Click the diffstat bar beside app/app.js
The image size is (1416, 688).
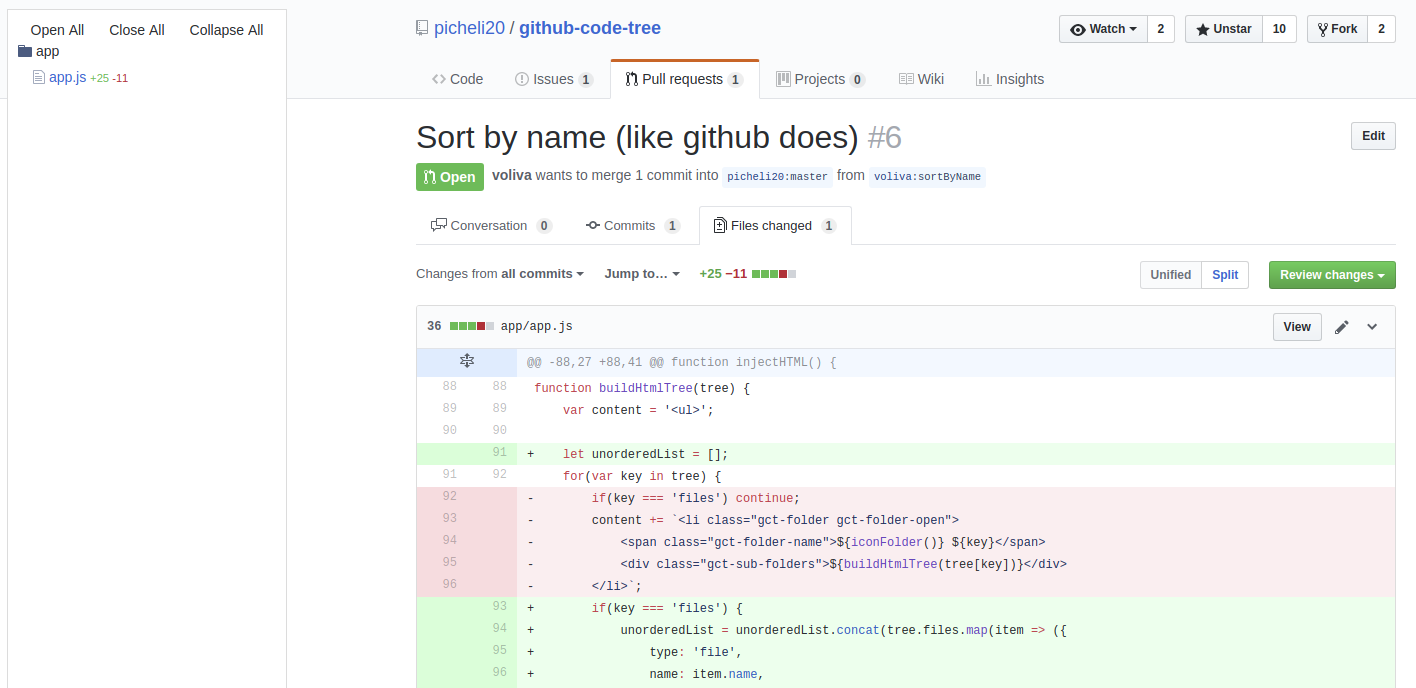472,327
